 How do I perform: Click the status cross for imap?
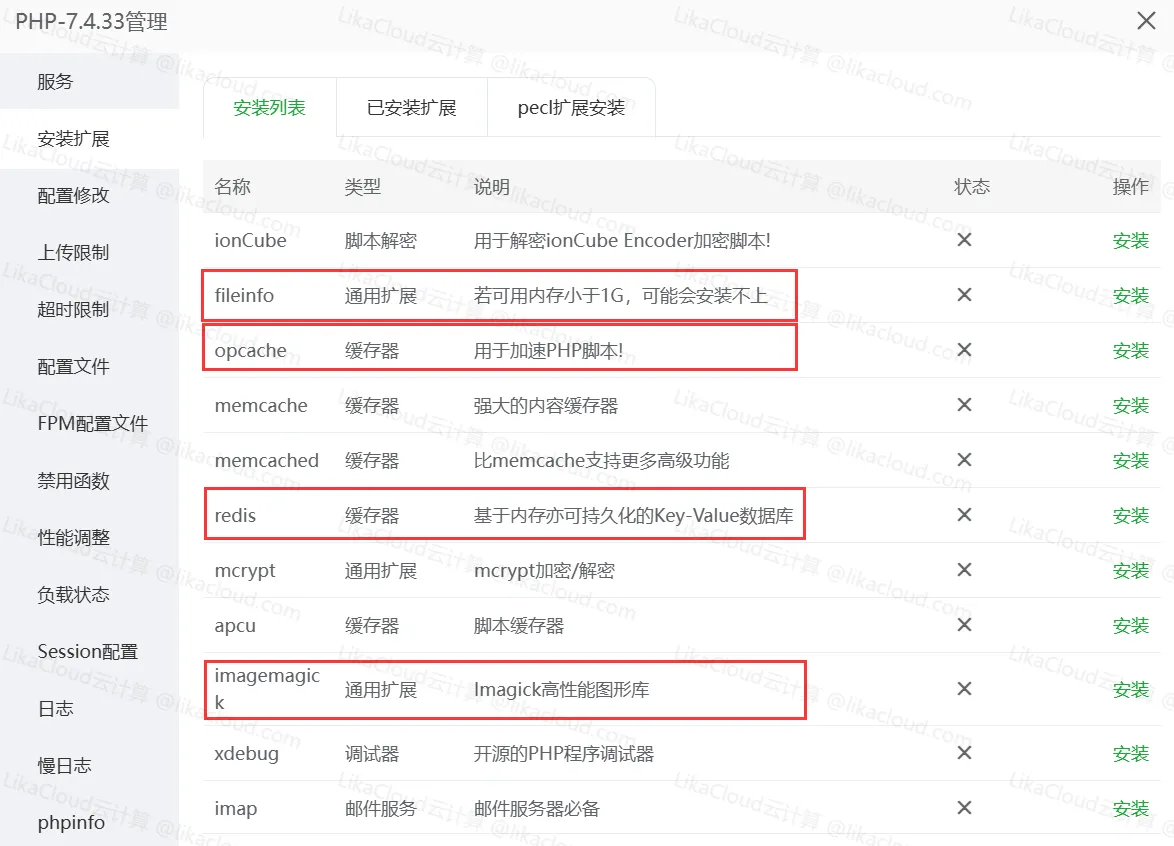point(963,808)
